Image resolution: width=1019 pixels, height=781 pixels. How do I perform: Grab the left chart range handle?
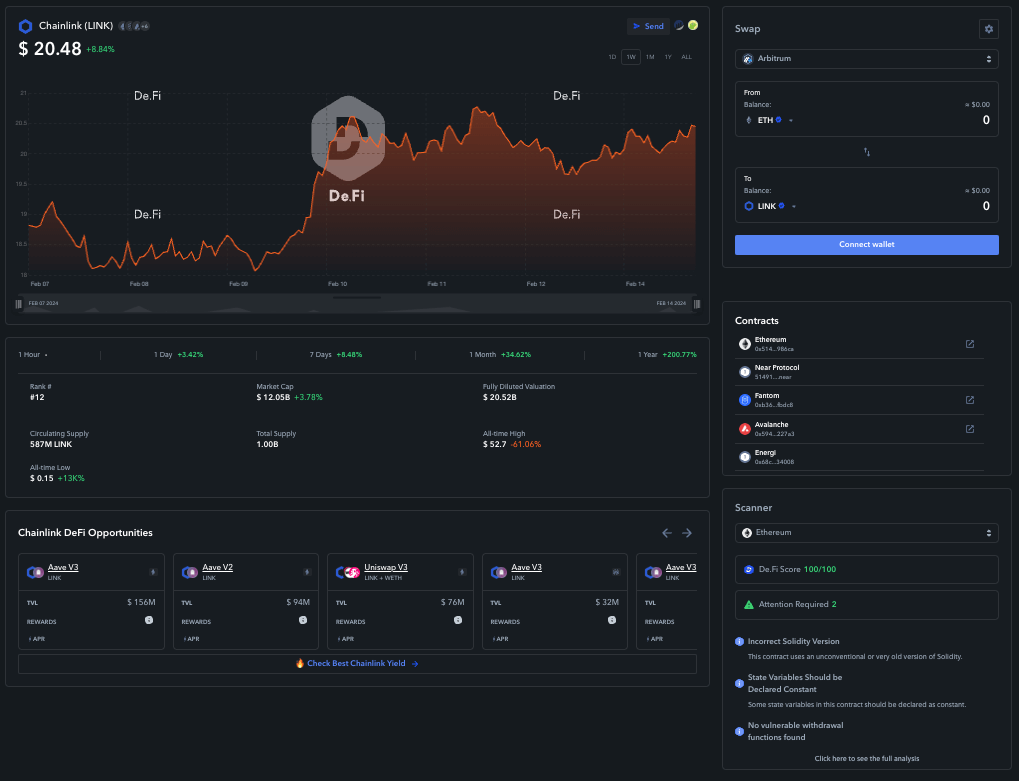18,303
